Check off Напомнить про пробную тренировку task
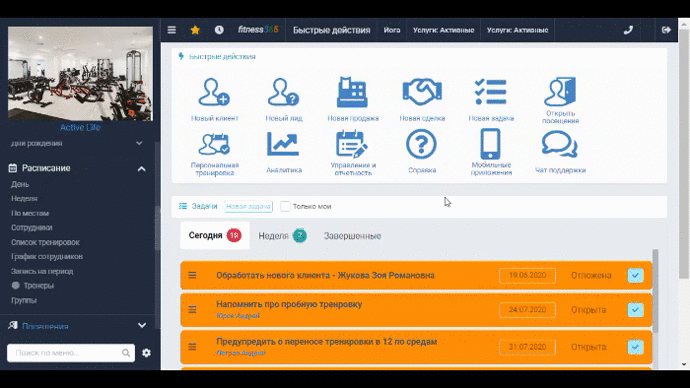The height and width of the screenshot is (388, 690). coord(635,310)
